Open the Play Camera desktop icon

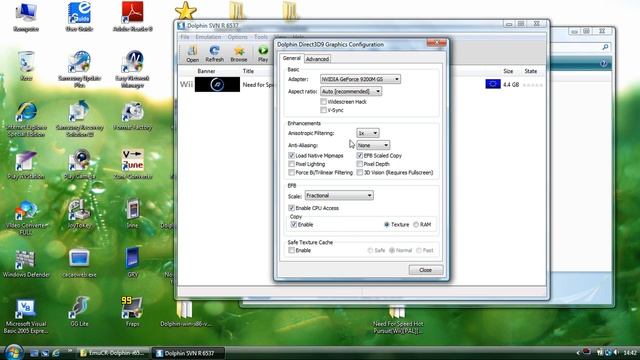pyautogui.click(x=80, y=165)
